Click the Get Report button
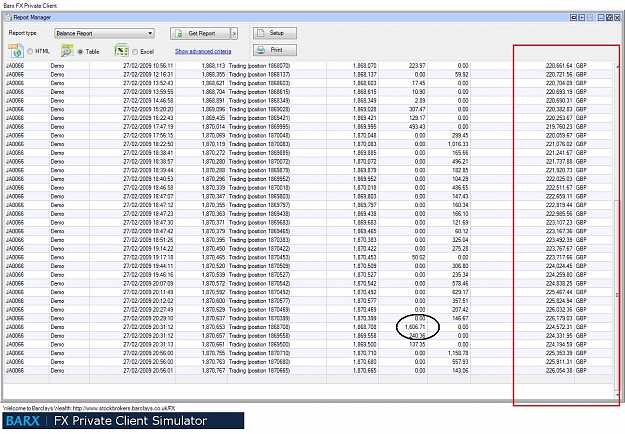625x434 pixels. (200, 33)
